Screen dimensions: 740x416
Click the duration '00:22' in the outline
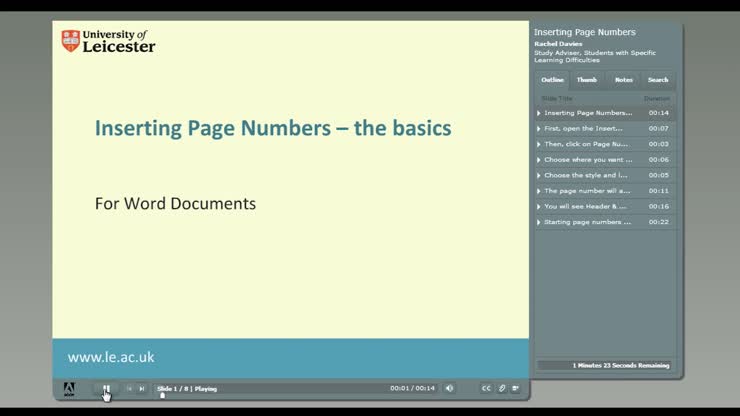click(658, 222)
